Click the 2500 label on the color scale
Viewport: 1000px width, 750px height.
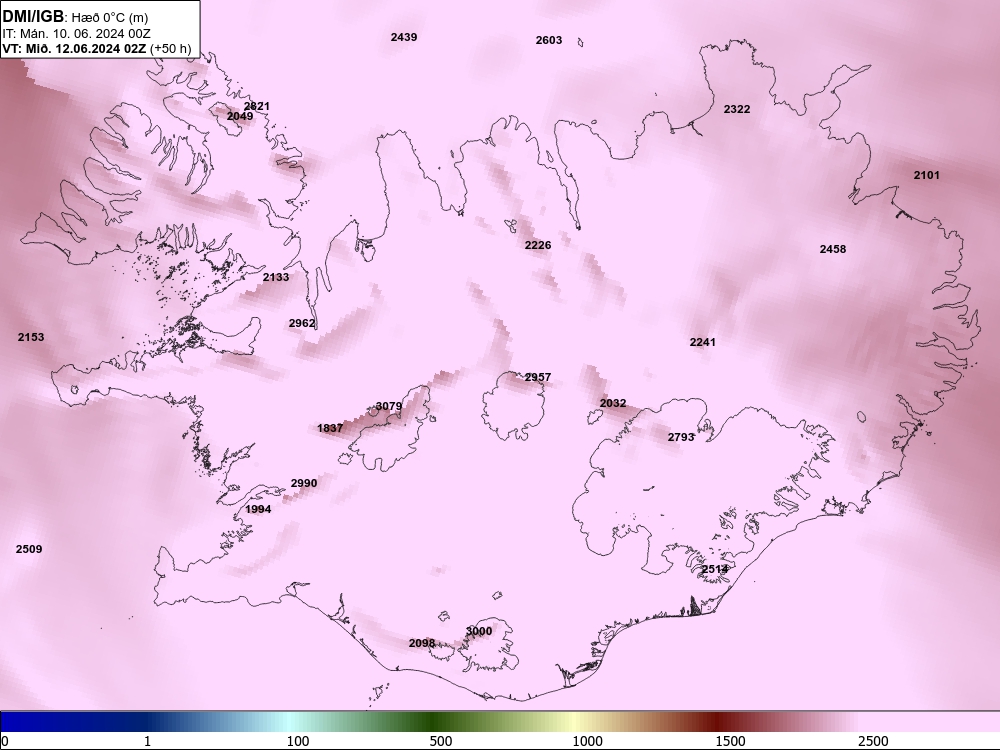tap(873, 741)
